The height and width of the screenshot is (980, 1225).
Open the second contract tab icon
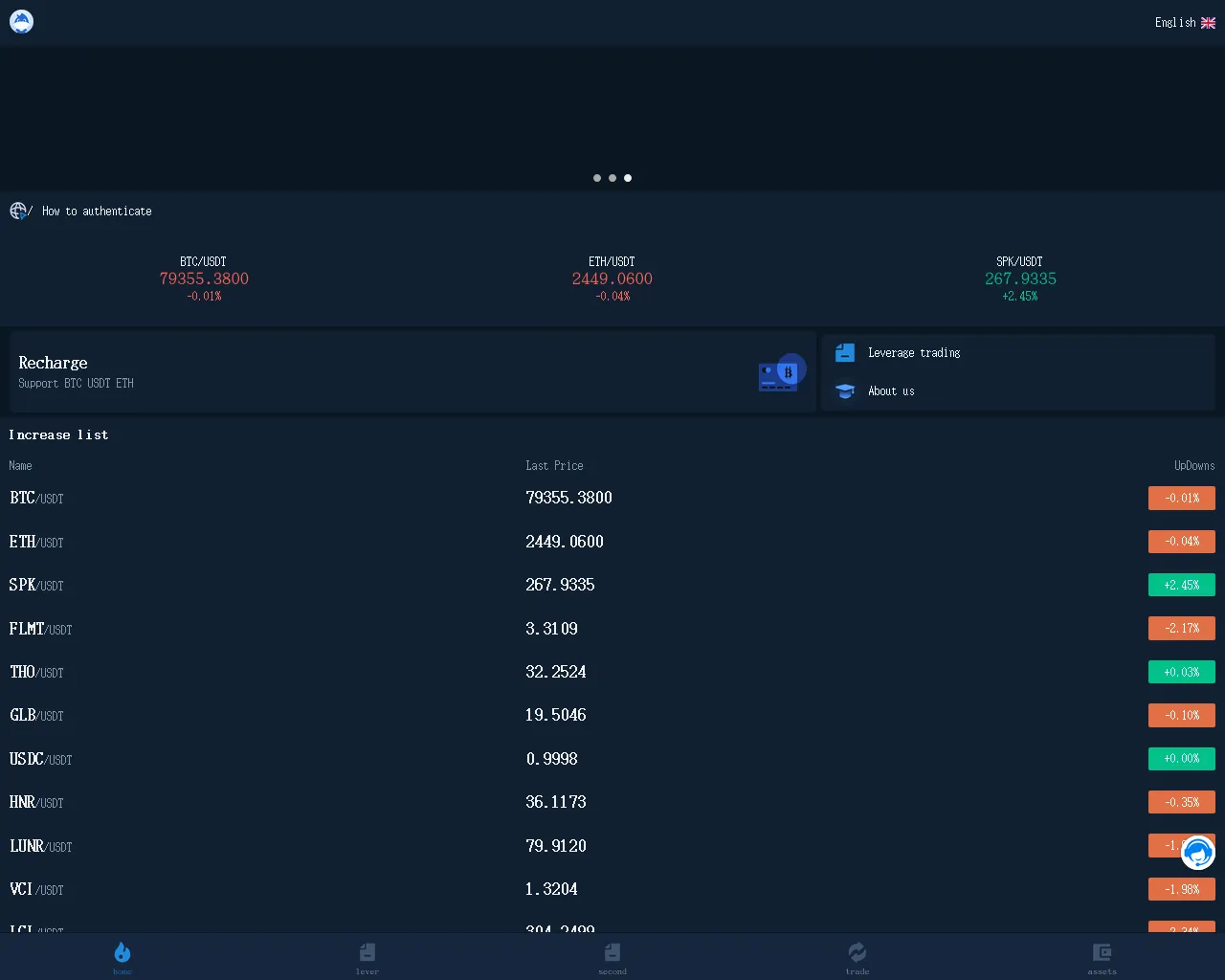(612, 952)
